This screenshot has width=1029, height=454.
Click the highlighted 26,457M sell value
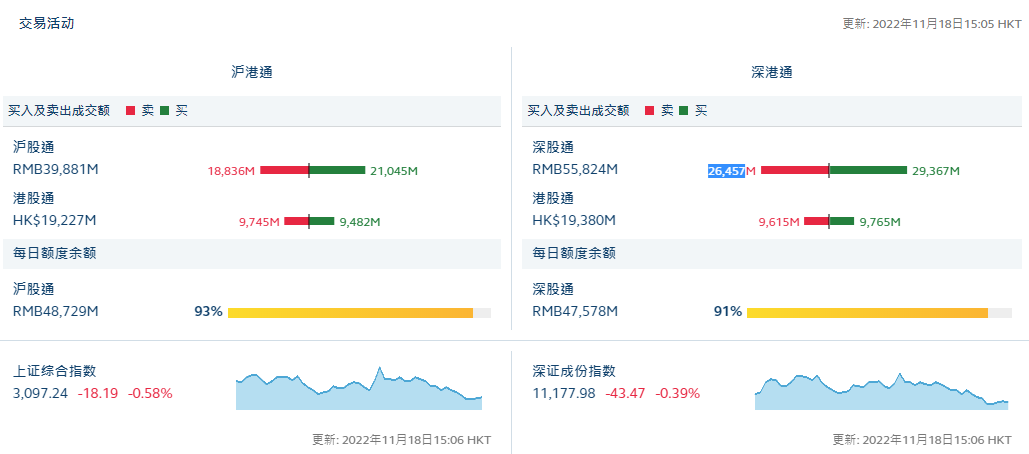click(x=727, y=171)
